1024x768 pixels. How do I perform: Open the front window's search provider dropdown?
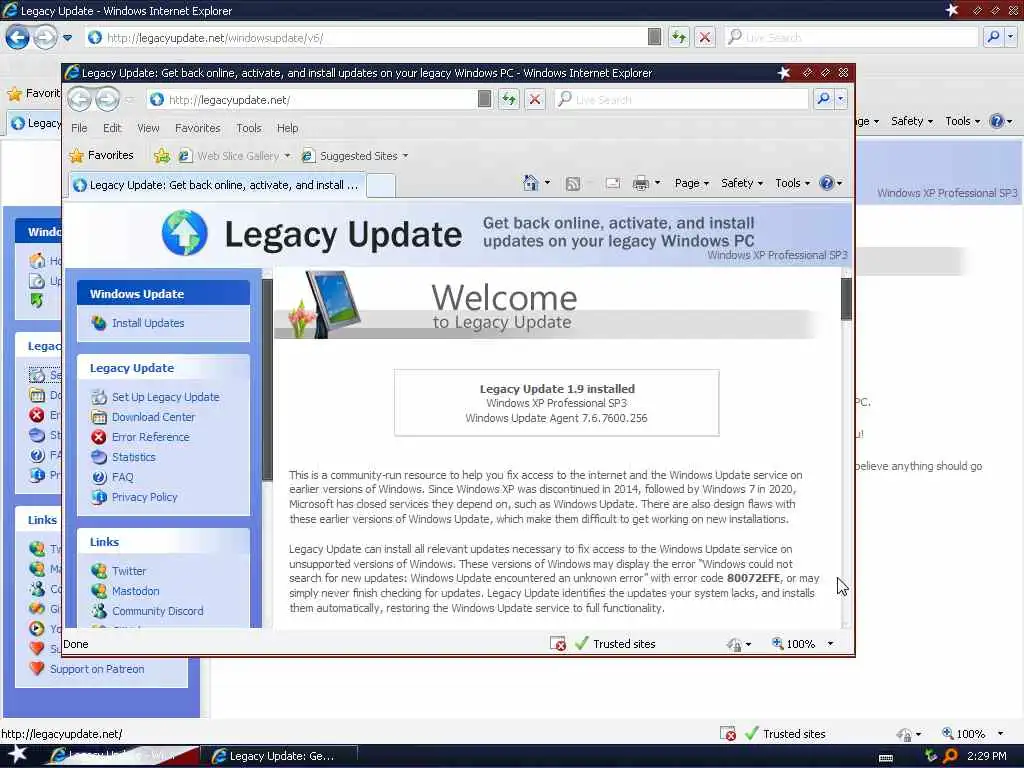click(840, 99)
